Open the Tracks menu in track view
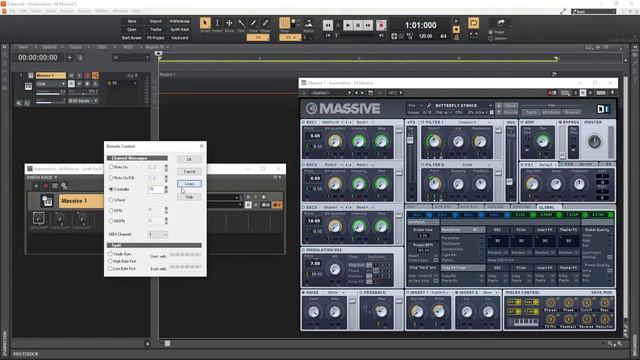This screenshot has width=640, height=360. (77, 47)
